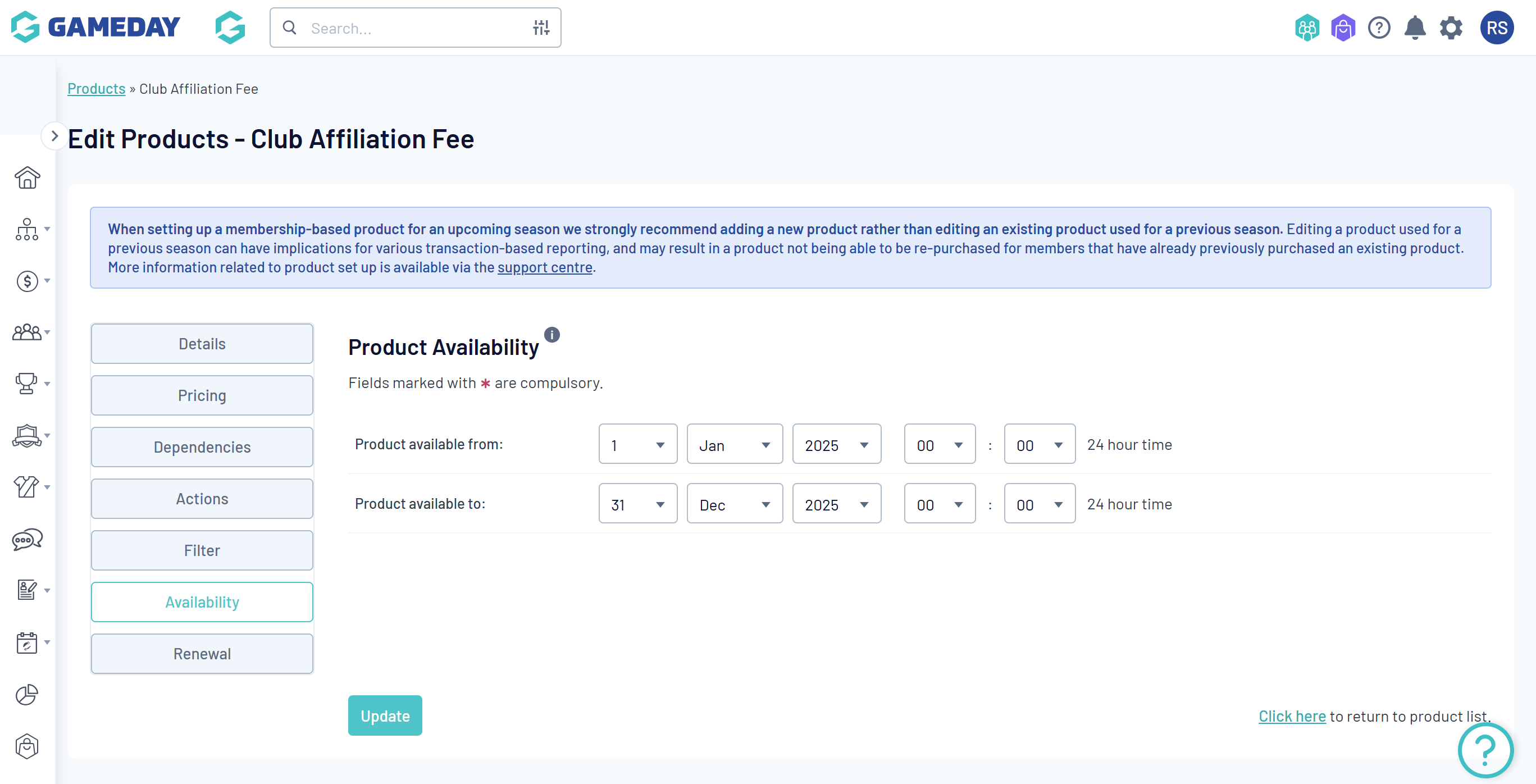Open the dollar finances sidebar icon
The width and height of the screenshot is (1536, 784).
pyautogui.click(x=27, y=281)
